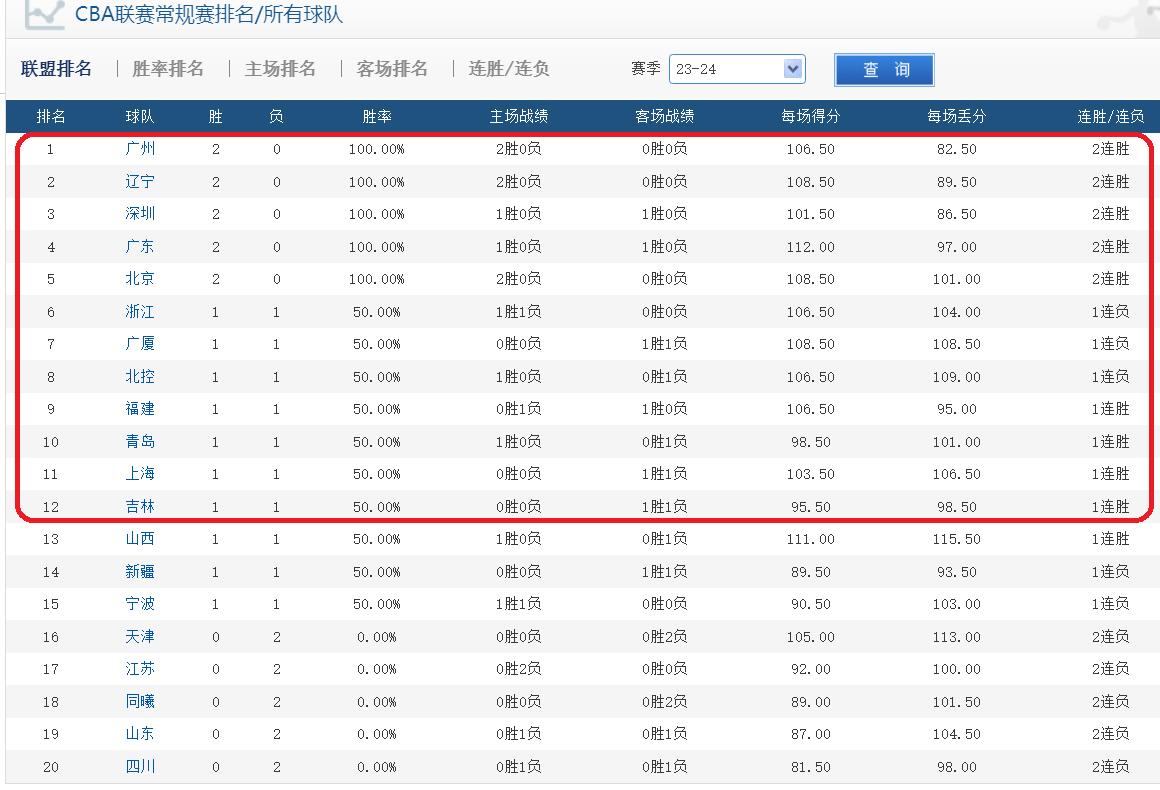Image resolution: width=1160 pixels, height=790 pixels.
Task: Click the 连胜/连负 column header
Action: (x=1110, y=116)
